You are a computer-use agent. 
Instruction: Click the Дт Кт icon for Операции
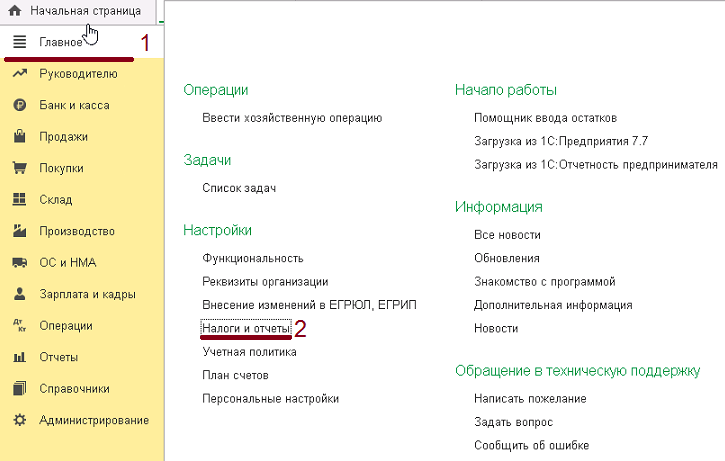click(x=19, y=325)
